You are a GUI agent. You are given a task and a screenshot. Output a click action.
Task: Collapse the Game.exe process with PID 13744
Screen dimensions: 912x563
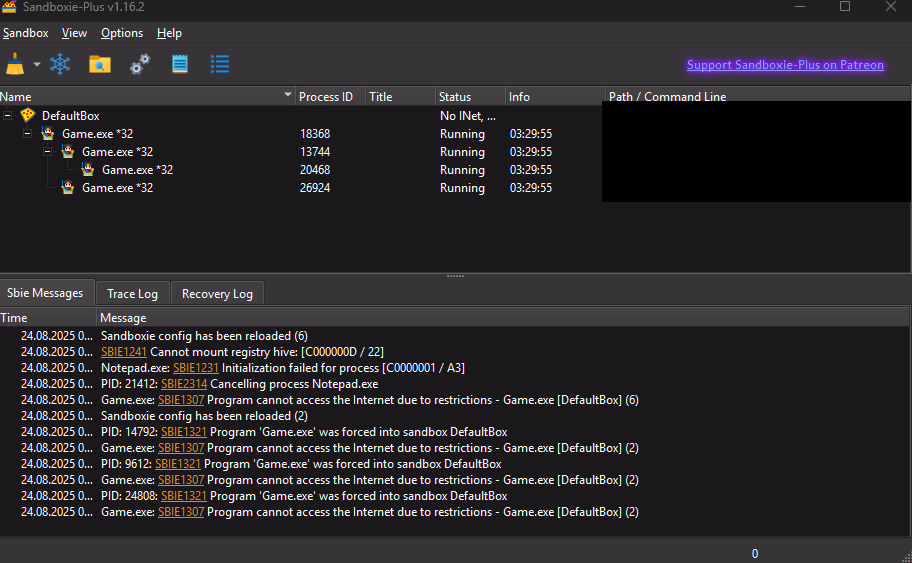click(48, 152)
